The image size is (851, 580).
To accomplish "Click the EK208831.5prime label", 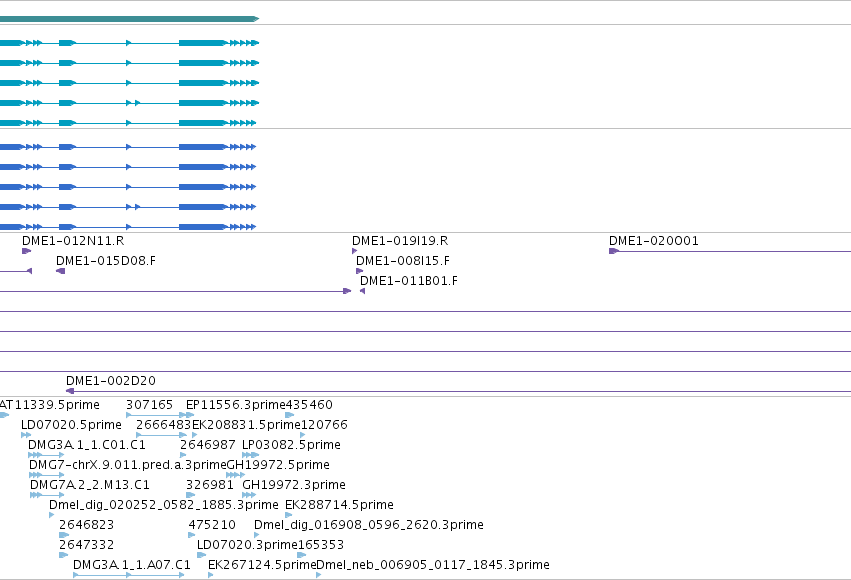I will (246, 425).
